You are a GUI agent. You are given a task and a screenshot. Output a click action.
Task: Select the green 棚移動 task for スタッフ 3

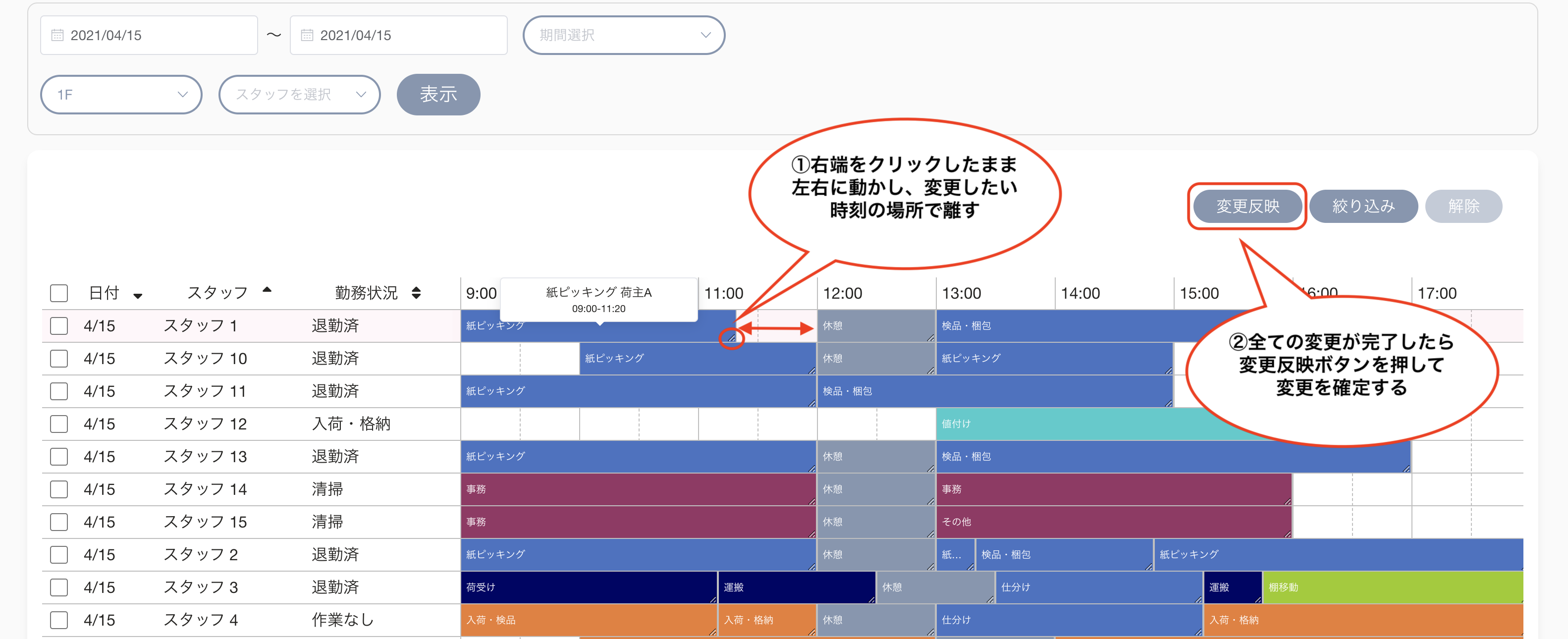point(1393,588)
